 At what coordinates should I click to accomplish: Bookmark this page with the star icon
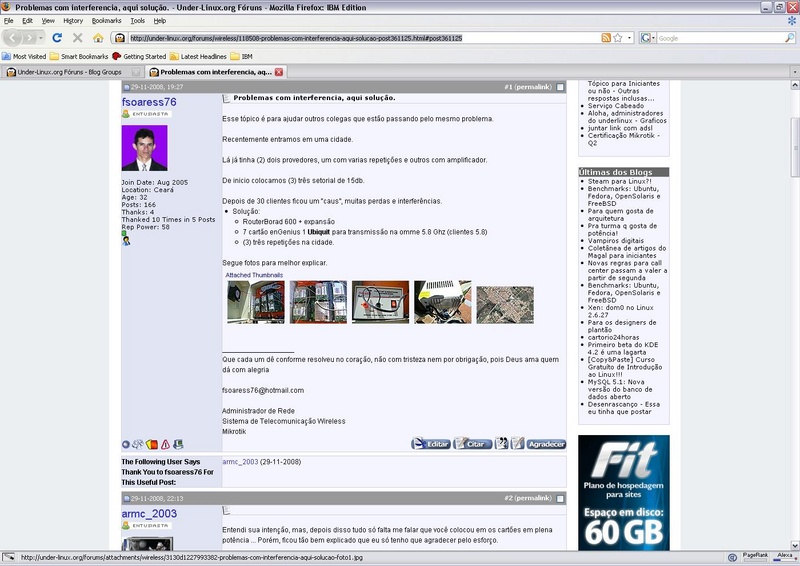[x=617, y=38]
